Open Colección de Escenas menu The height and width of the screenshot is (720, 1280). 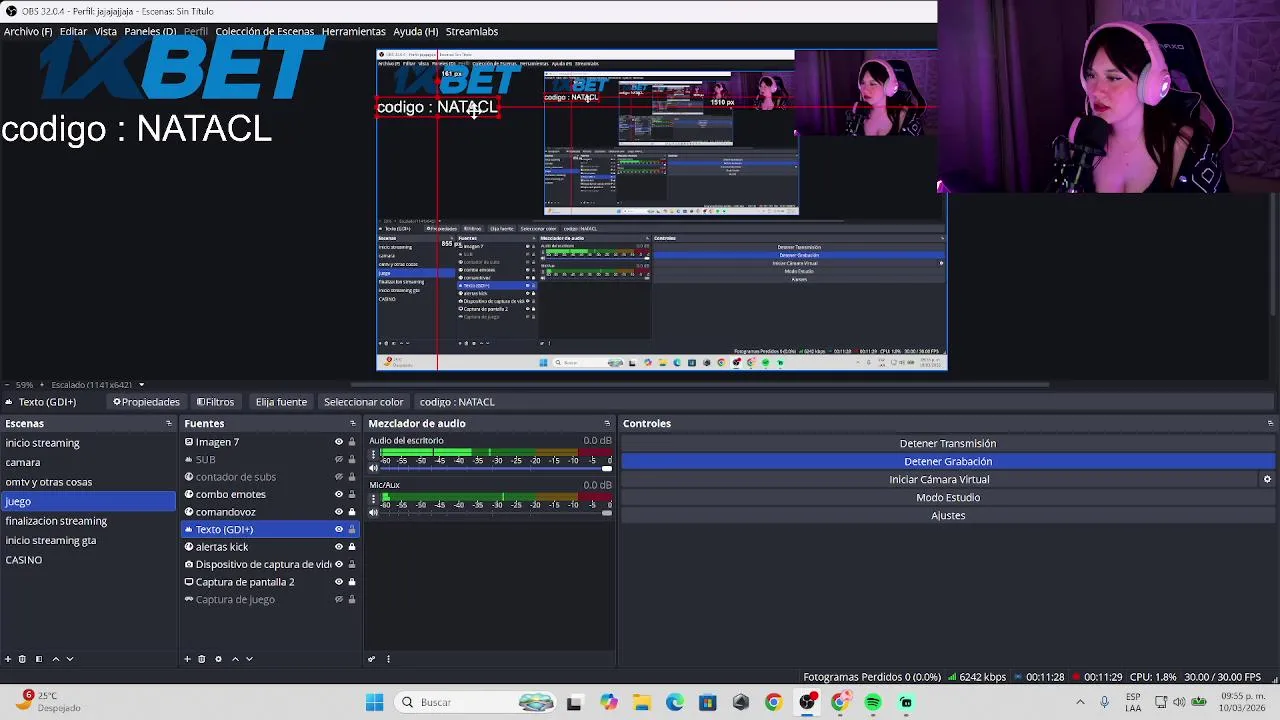pos(264,32)
